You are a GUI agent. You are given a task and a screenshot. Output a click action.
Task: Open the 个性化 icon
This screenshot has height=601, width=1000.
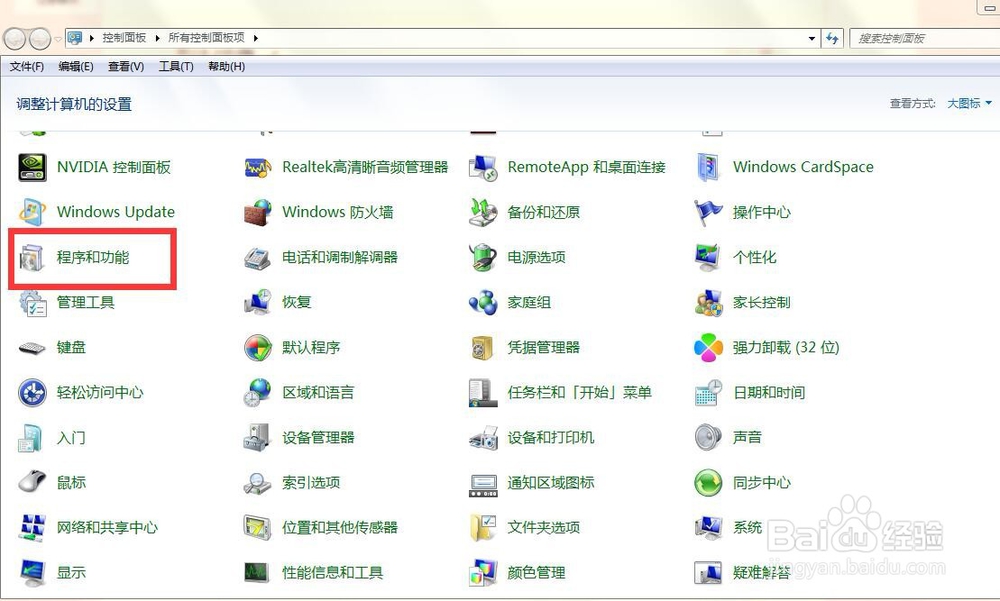[x=708, y=257]
